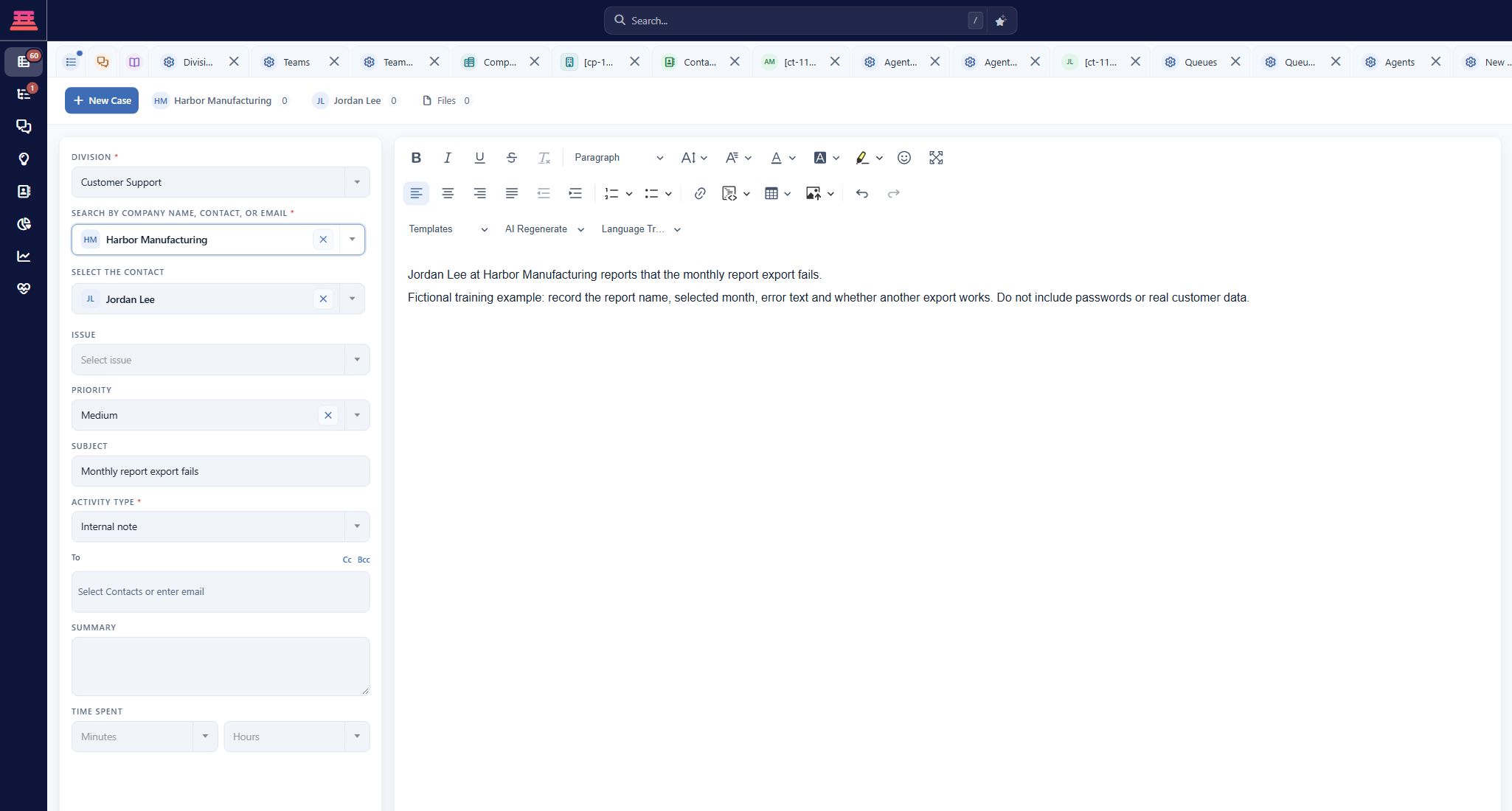This screenshot has width=1512, height=811.
Task: Switch to the Agents tab
Action: coord(1399,62)
